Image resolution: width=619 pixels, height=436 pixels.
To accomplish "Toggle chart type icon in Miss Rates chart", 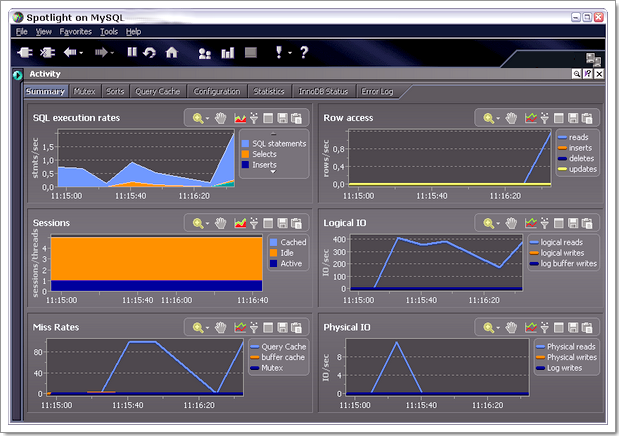I will tap(240, 327).
